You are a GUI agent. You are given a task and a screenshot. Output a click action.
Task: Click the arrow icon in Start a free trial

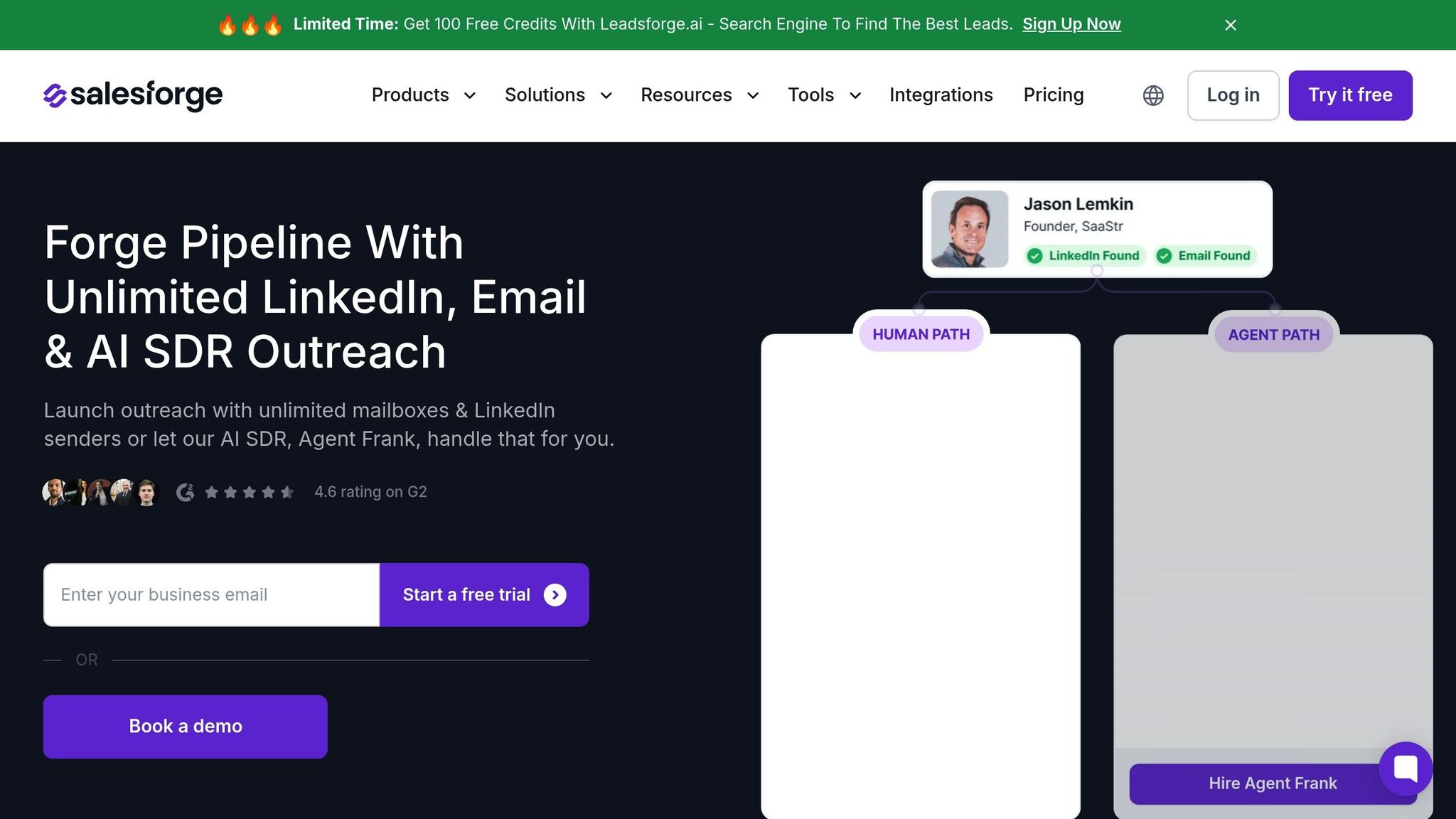pyautogui.click(x=555, y=595)
